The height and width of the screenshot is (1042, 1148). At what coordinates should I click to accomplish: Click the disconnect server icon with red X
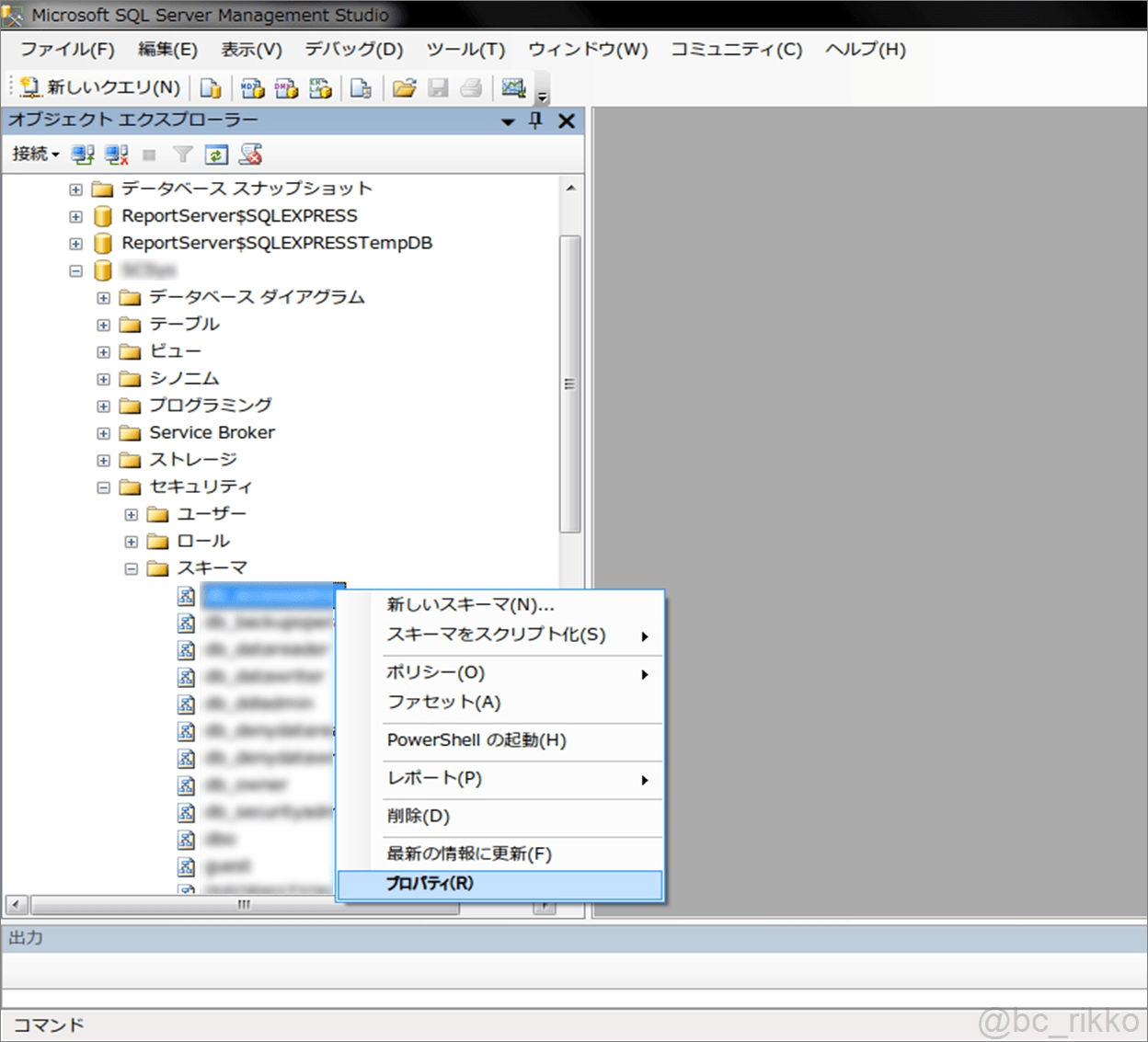(x=117, y=155)
